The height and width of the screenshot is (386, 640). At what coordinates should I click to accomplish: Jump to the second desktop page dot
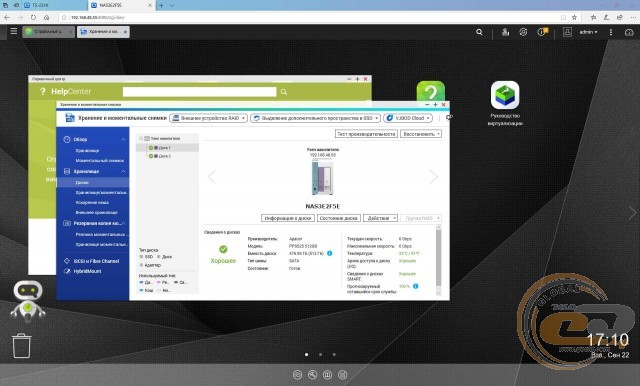(x=320, y=355)
